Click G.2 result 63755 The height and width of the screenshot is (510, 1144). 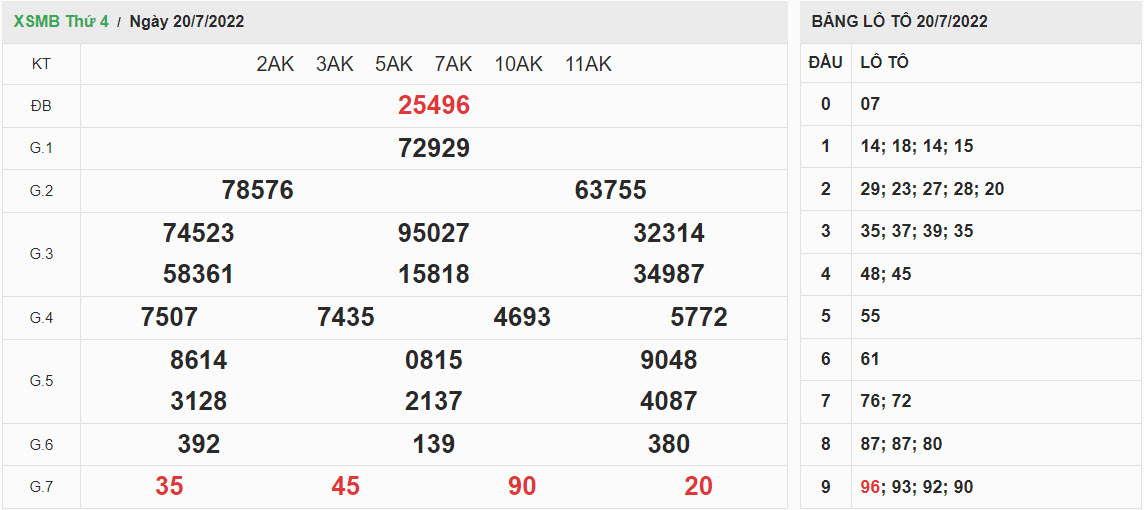(x=610, y=191)
